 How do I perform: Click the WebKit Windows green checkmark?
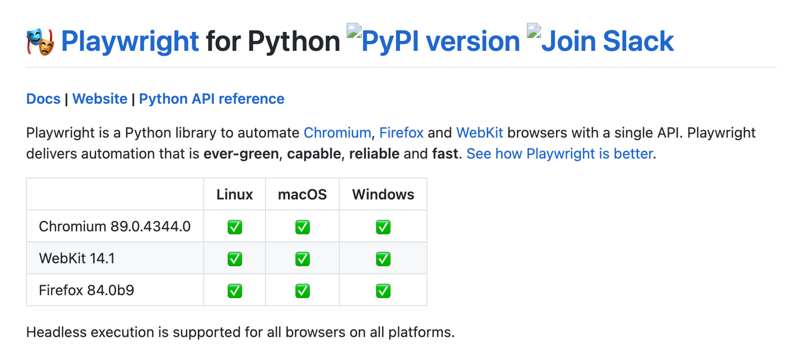[x=383, y=259]
